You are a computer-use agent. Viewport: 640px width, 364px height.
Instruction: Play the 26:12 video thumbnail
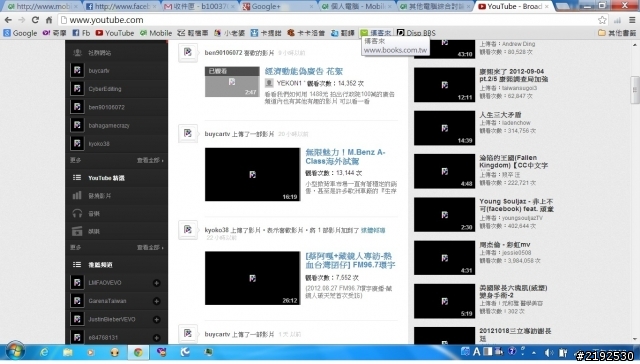(252, 278)
